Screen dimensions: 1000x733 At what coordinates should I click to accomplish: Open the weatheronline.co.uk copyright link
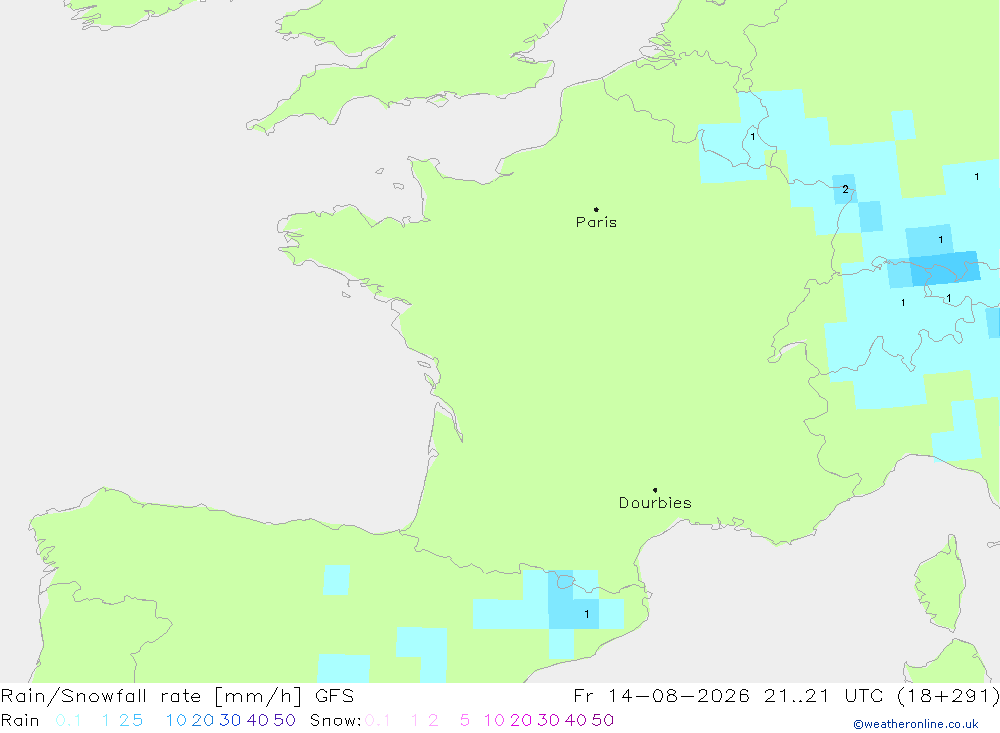coord(916,724)
